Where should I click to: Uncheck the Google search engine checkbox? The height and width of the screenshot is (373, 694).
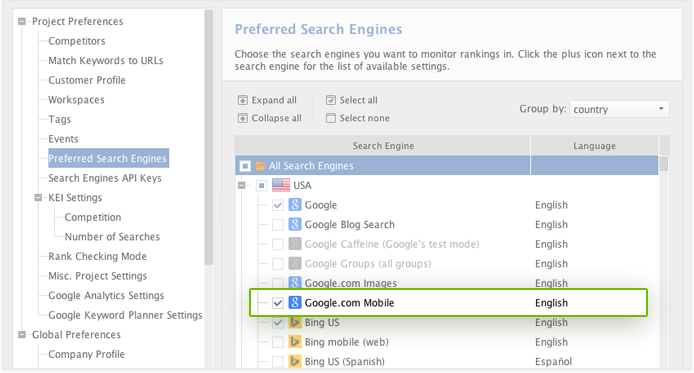click(278, 205)
